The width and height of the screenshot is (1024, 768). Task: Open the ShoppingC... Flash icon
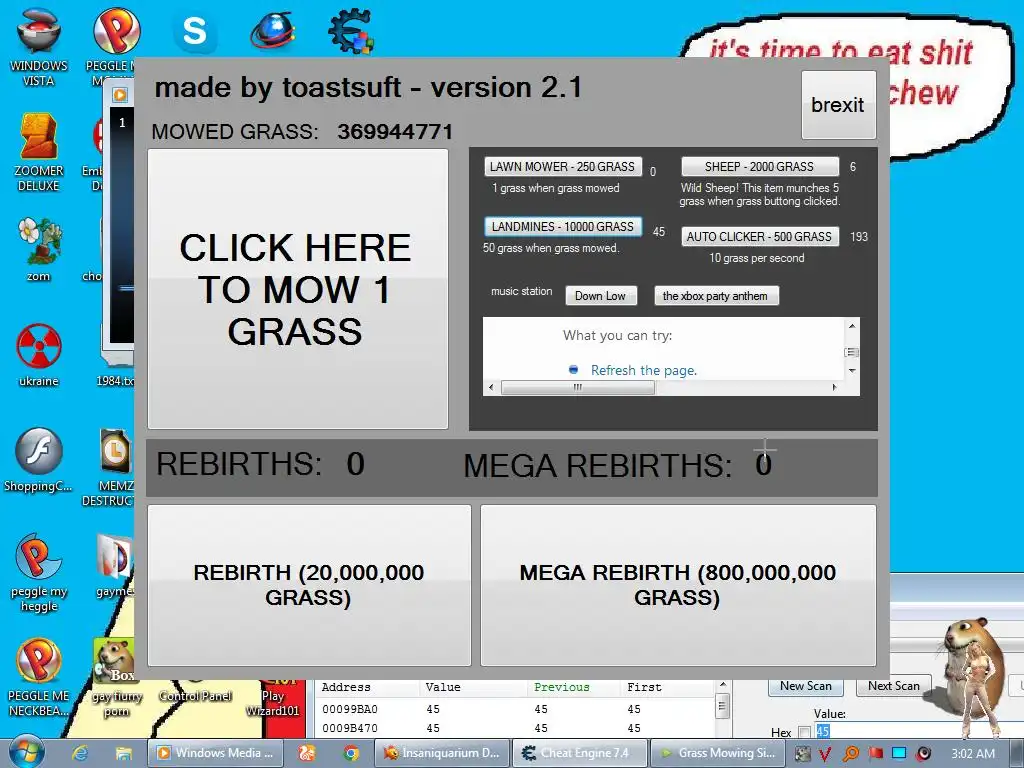pos(39,460)
